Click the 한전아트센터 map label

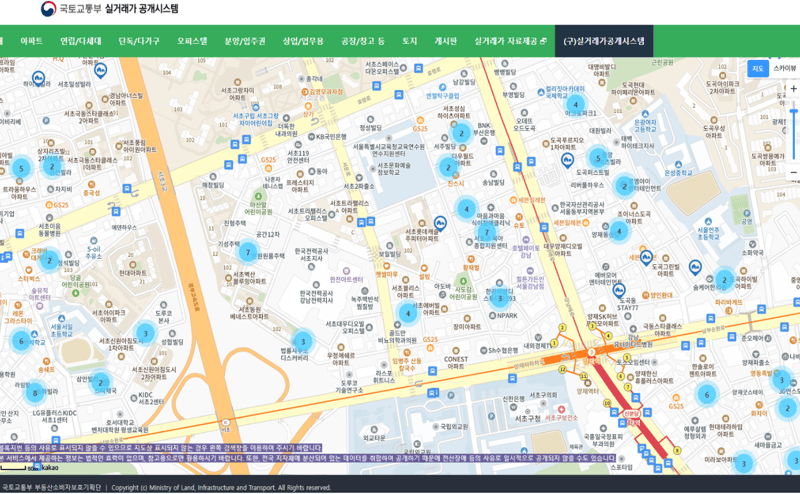[x=346, y=279]
